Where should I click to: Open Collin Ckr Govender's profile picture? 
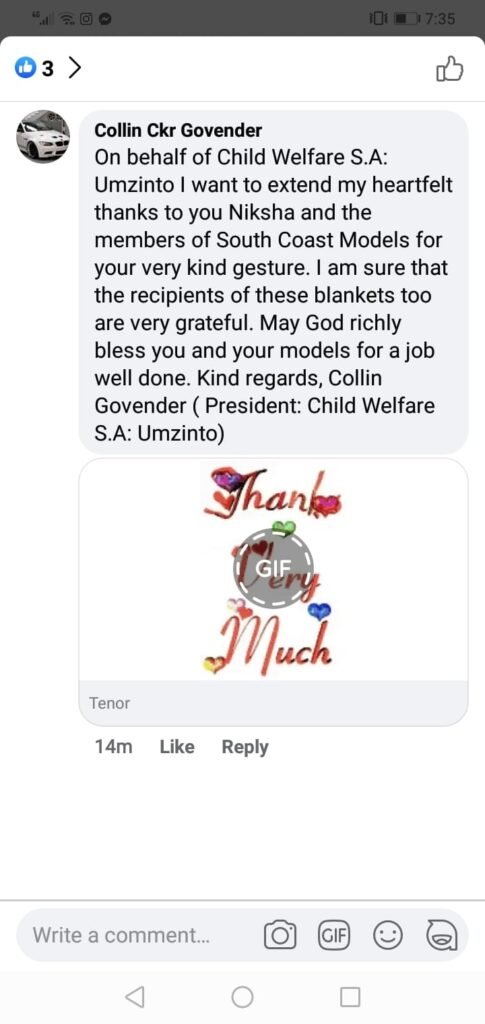[43, 136]
